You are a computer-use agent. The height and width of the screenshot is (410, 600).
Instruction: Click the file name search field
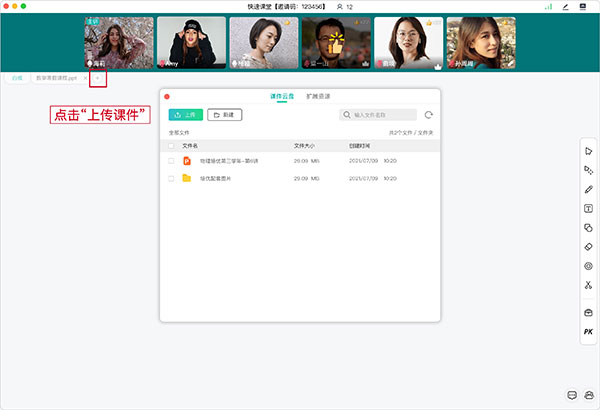[x=381, y=115]
